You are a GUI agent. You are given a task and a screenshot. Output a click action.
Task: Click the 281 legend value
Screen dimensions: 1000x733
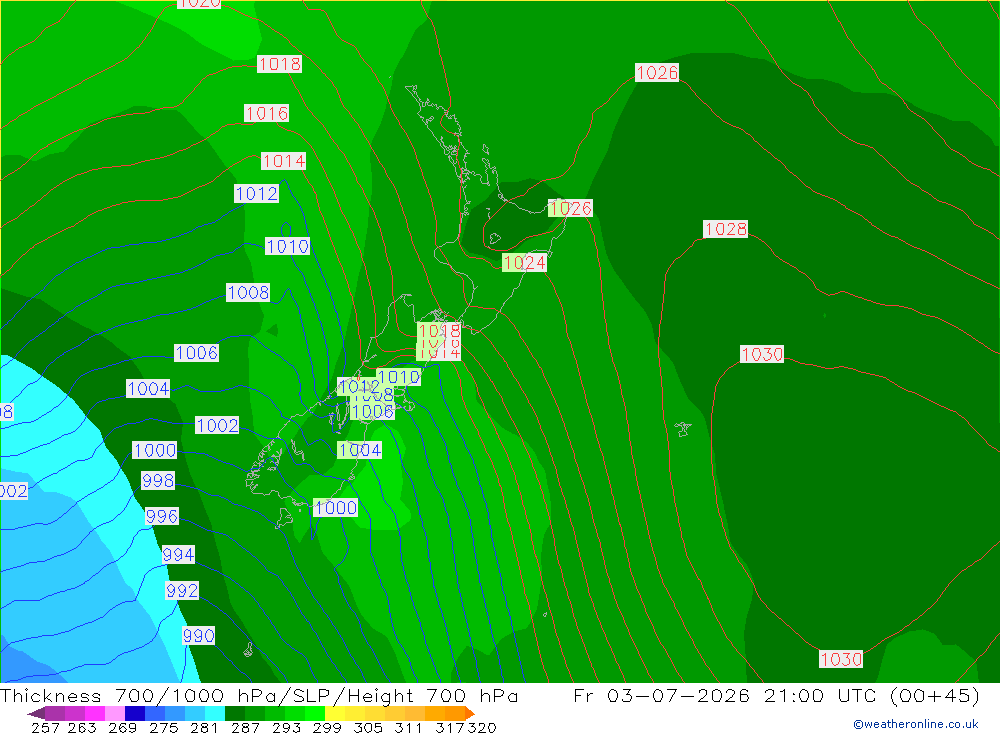[204, 727]
